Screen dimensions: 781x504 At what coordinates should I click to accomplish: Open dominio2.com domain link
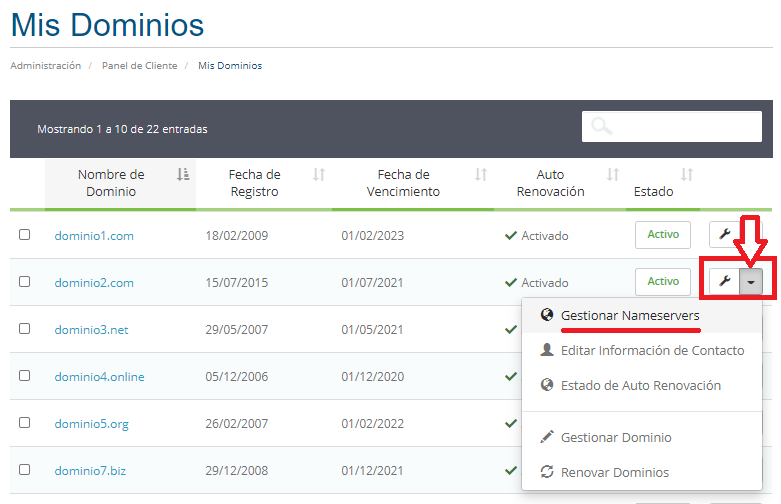point(94,282)
